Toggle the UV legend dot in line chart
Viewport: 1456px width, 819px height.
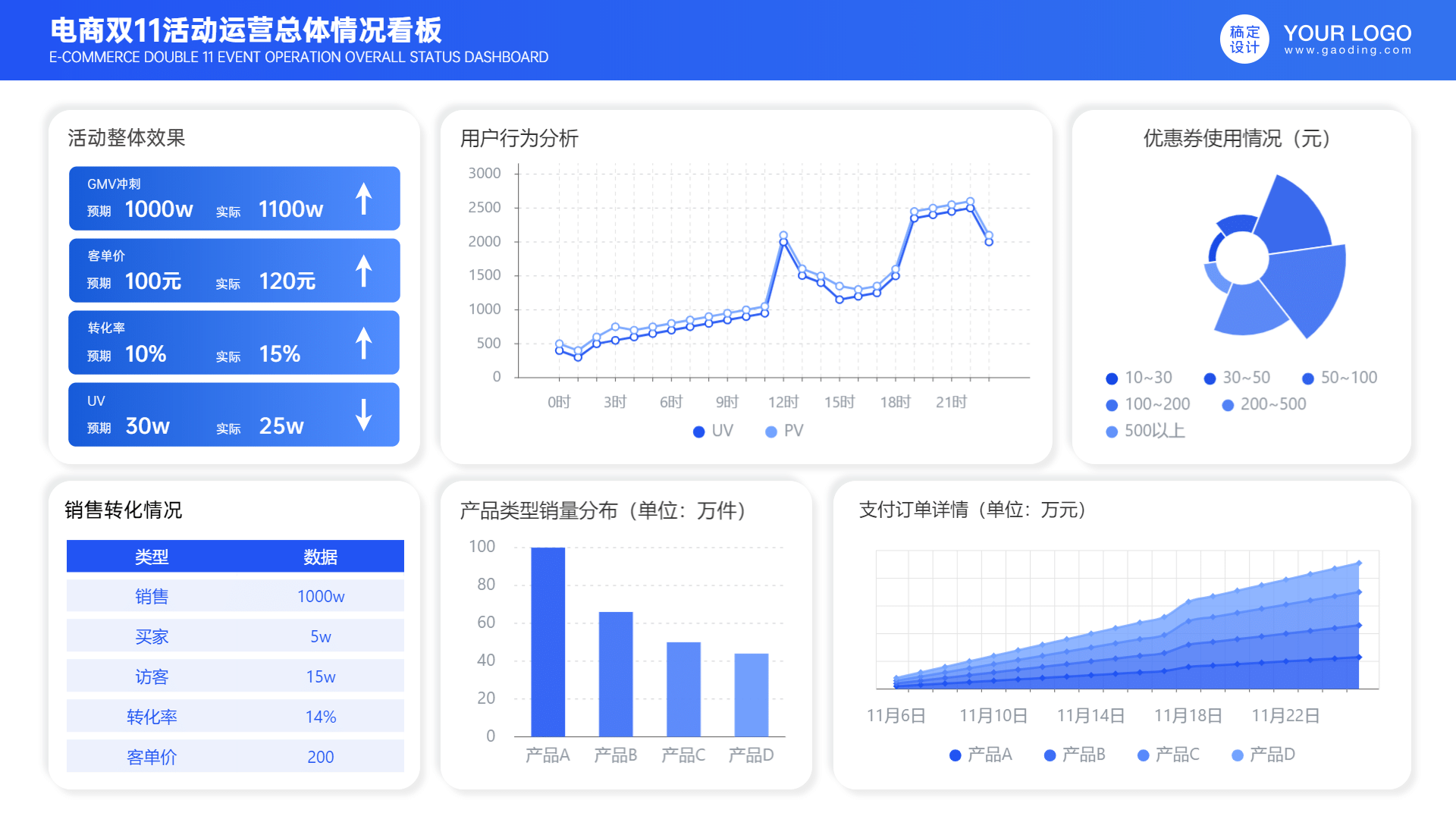(x=698, y=431)
